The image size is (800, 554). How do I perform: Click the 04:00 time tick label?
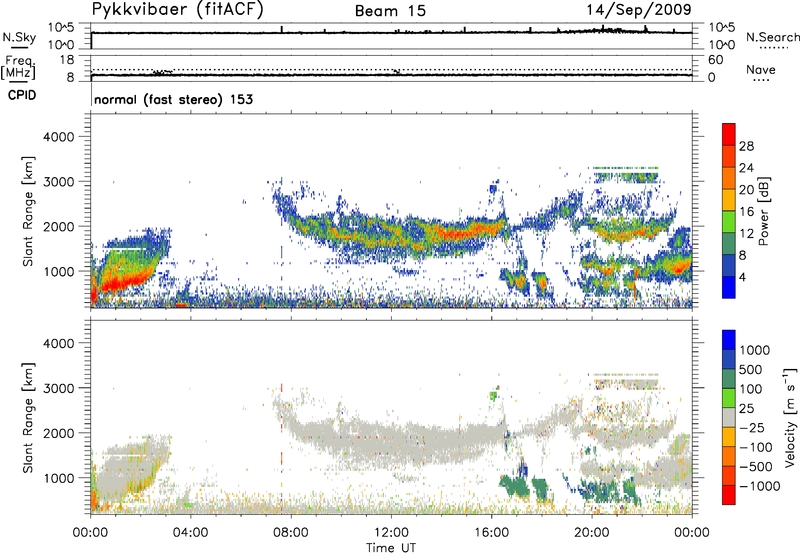(190, 533)
